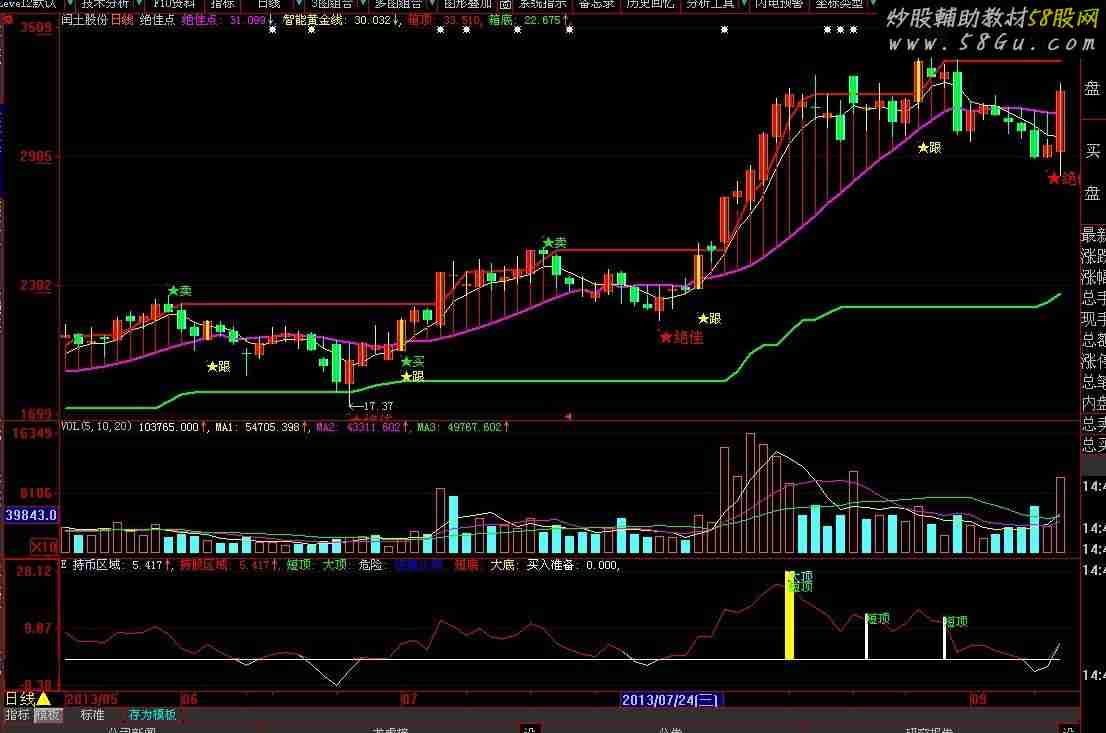
Task: Open the 多图组合 layout dropdown
Action: 399,4
